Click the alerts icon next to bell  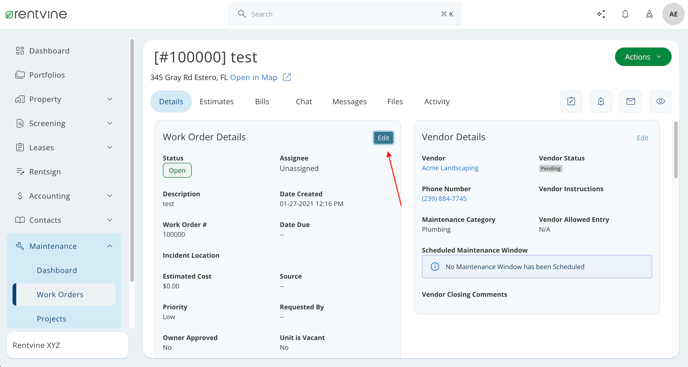coord(649,14)
